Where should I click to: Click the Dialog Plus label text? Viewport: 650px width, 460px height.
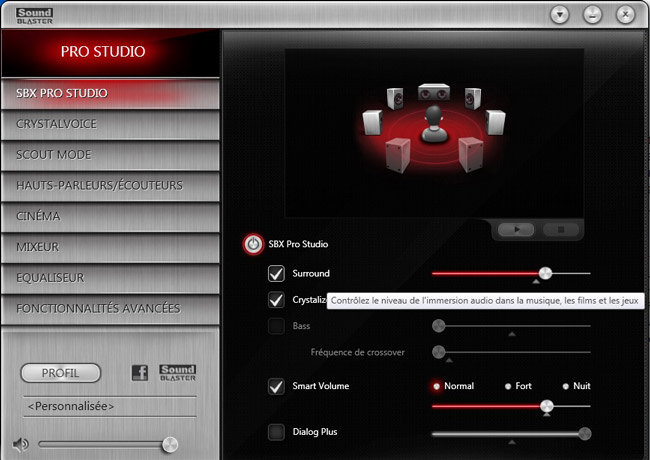tap(315, 432)
